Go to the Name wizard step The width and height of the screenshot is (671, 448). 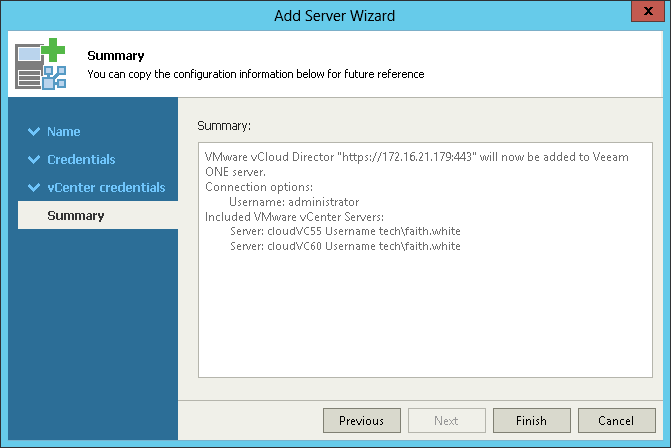tap(64, 131)
